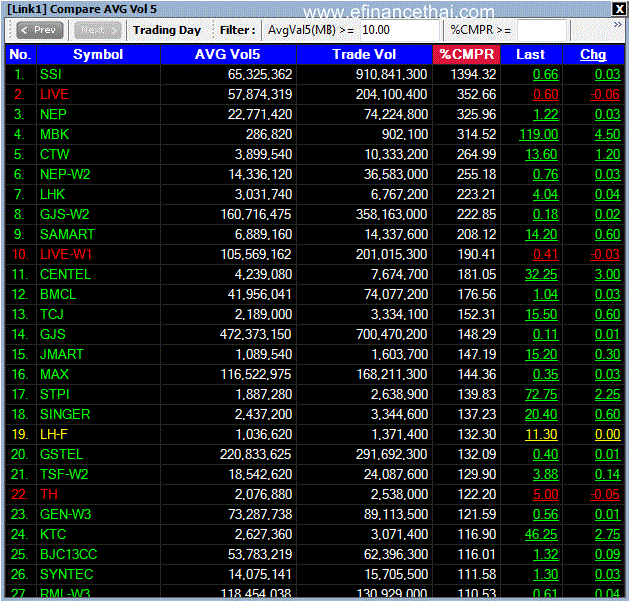Image resolution: width=630 pixels, height=602 pixels.
Task: Go back with the Prev button
Action: click(39, 30)
